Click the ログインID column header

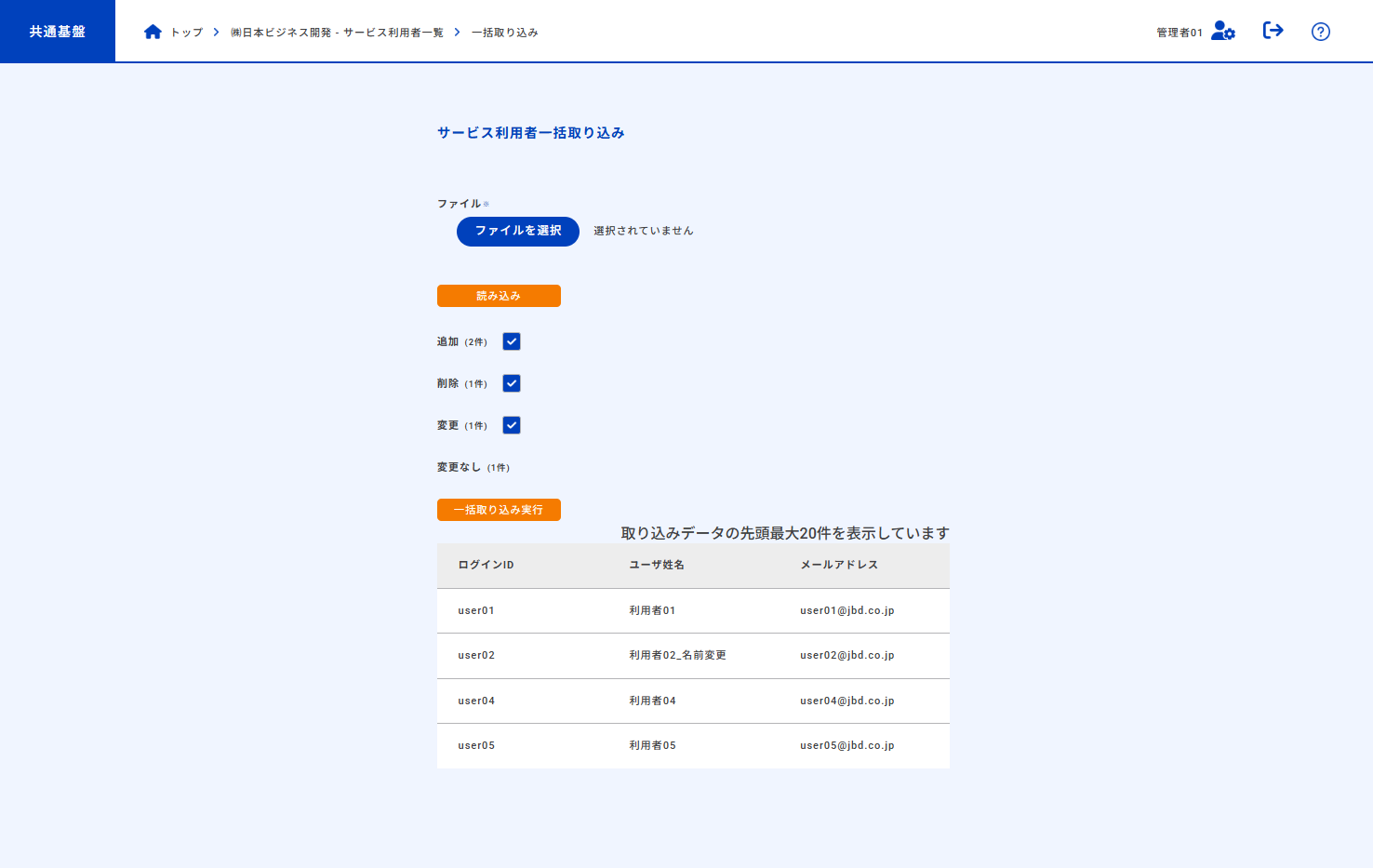484,564
